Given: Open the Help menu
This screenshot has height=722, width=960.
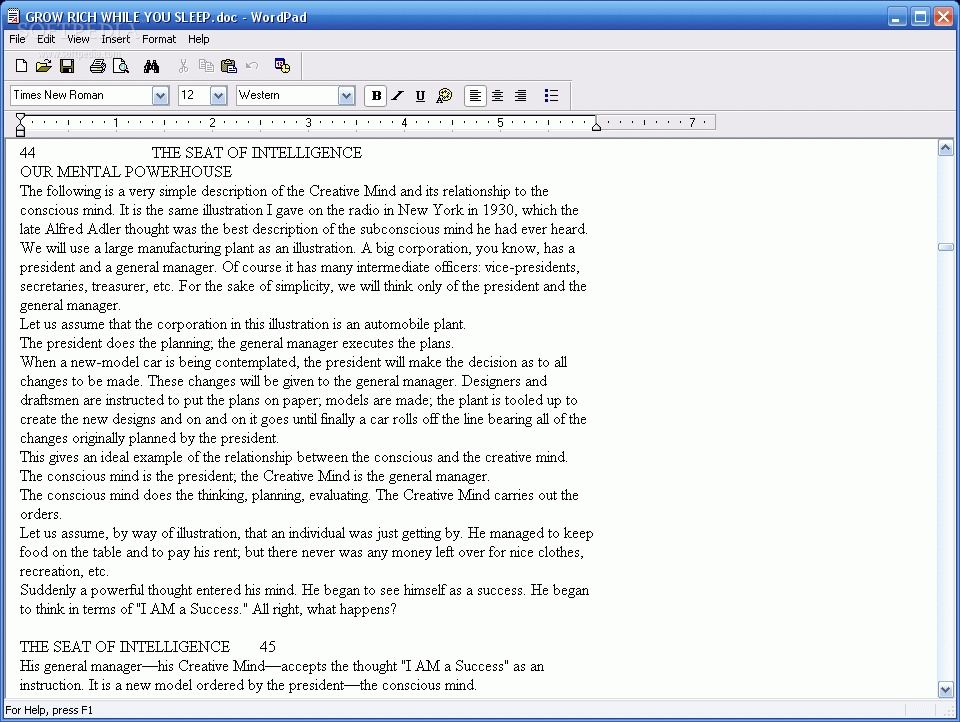Looking at the screenshot, I should pyautogui.click(x=198, y=39).
